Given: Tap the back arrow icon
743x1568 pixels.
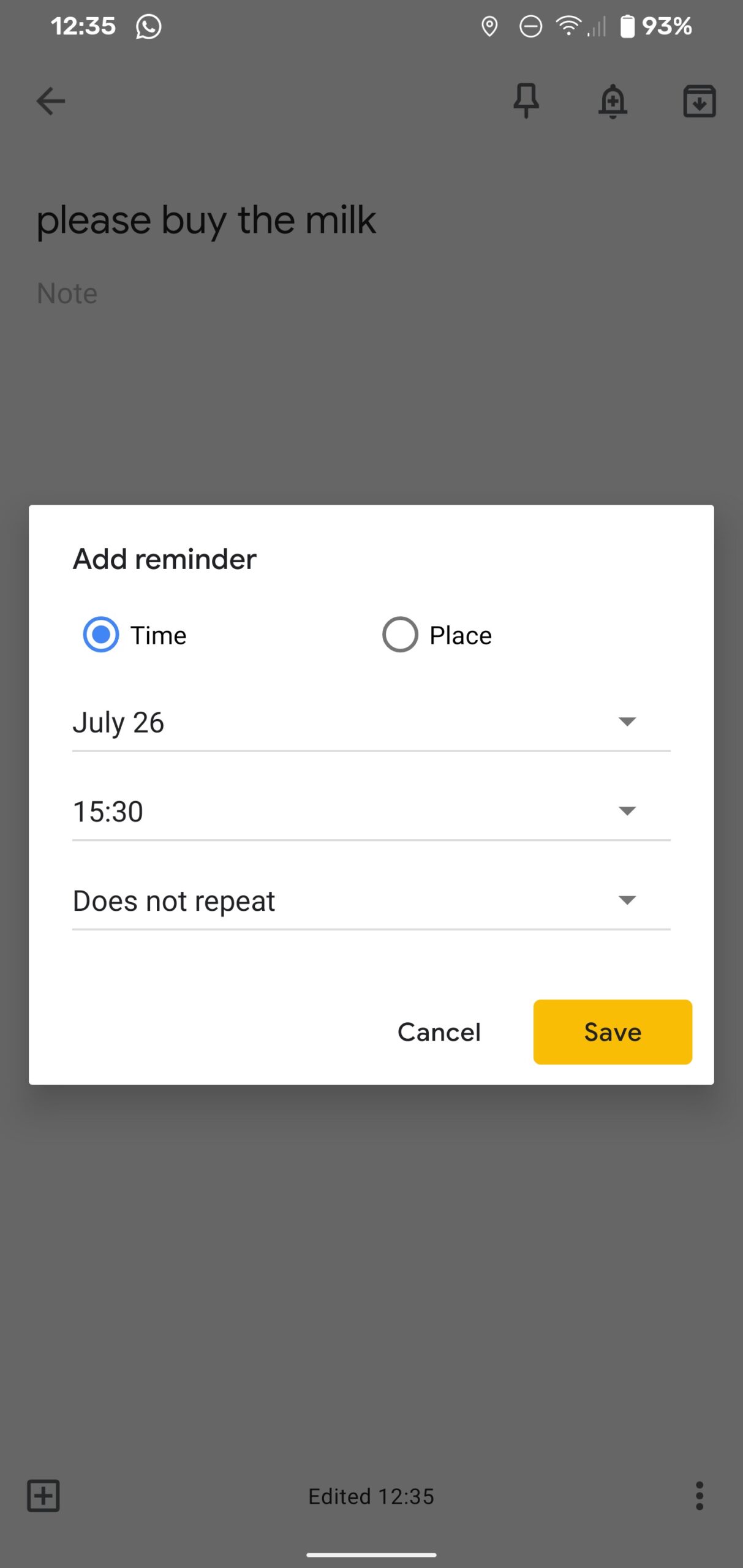Looking at the screenshot, I should pyautogui.click(x=51, y=101).
